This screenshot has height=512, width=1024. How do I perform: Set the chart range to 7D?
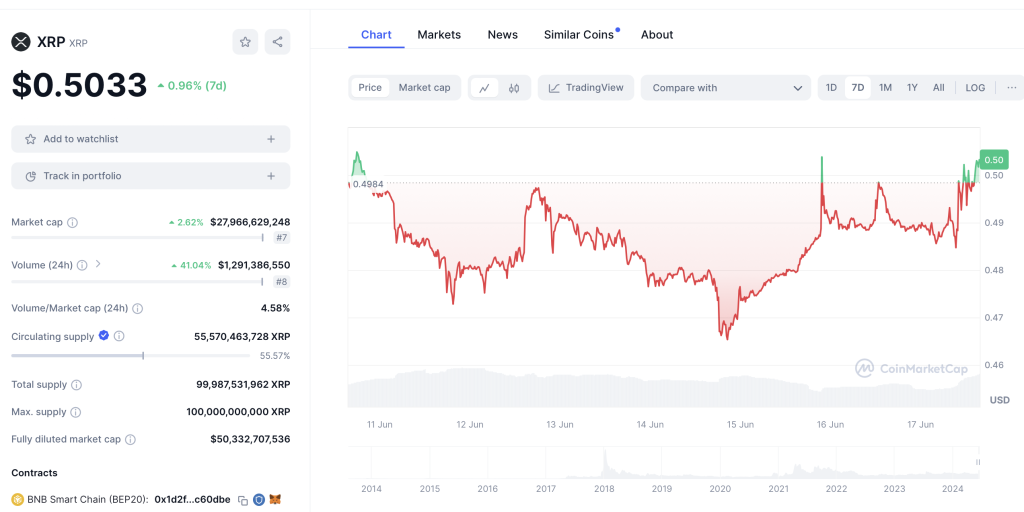tap(858, 88)
